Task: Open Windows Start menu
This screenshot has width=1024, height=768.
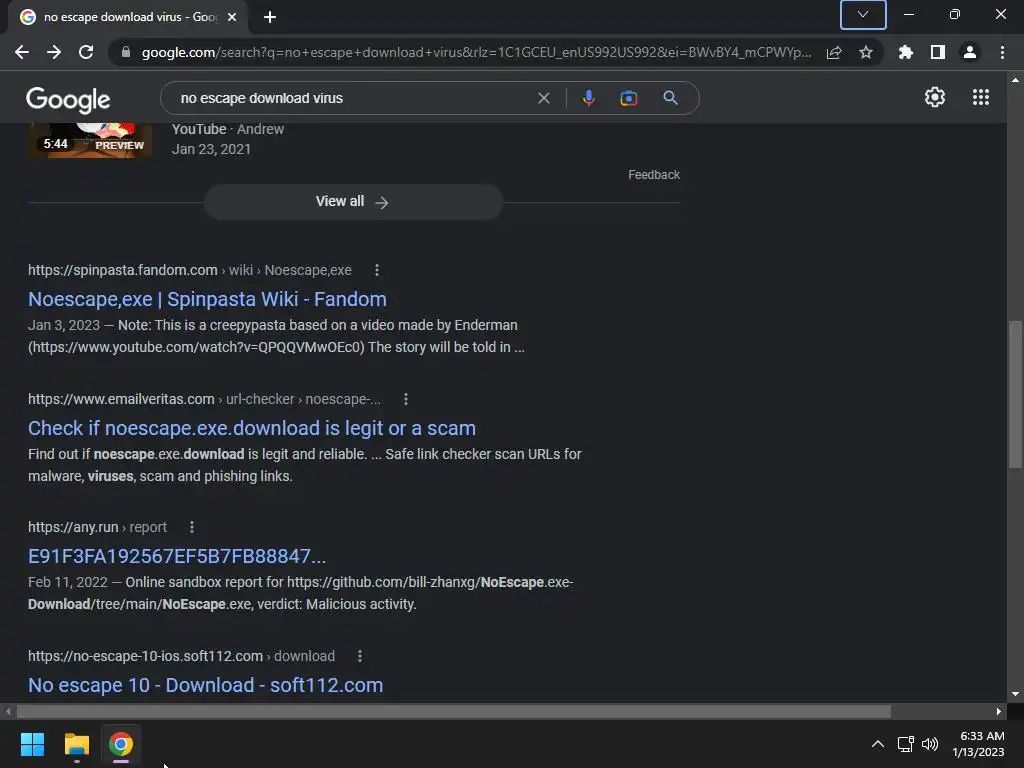Action: 32,744
